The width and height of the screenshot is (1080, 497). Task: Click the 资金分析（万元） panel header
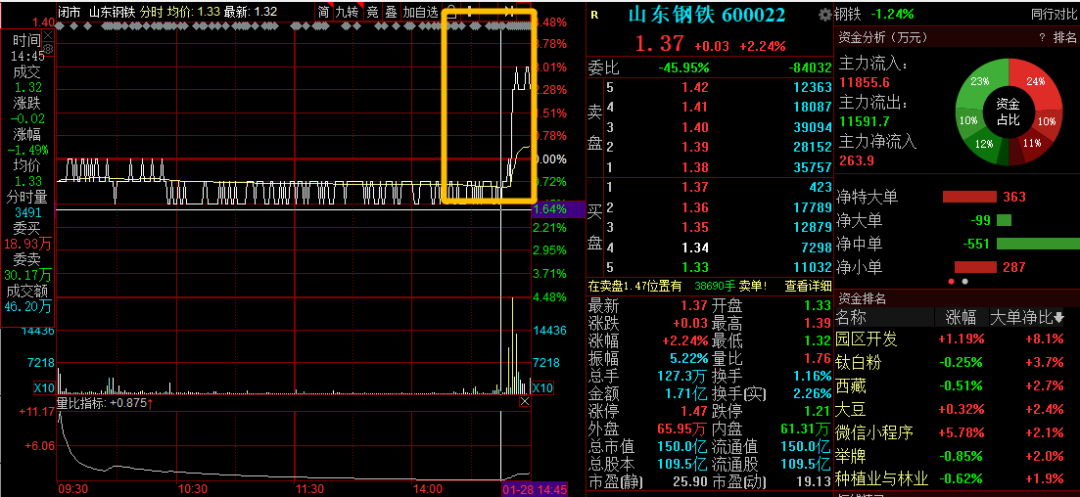tap(883, 37)
